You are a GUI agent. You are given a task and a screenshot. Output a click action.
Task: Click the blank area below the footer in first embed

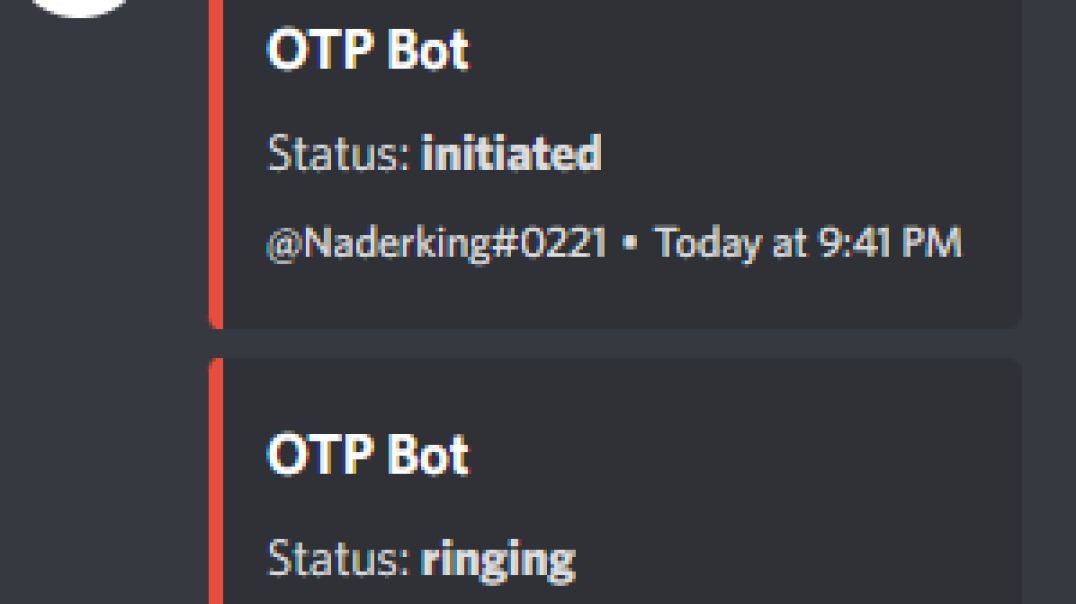[x=618, y=297]
